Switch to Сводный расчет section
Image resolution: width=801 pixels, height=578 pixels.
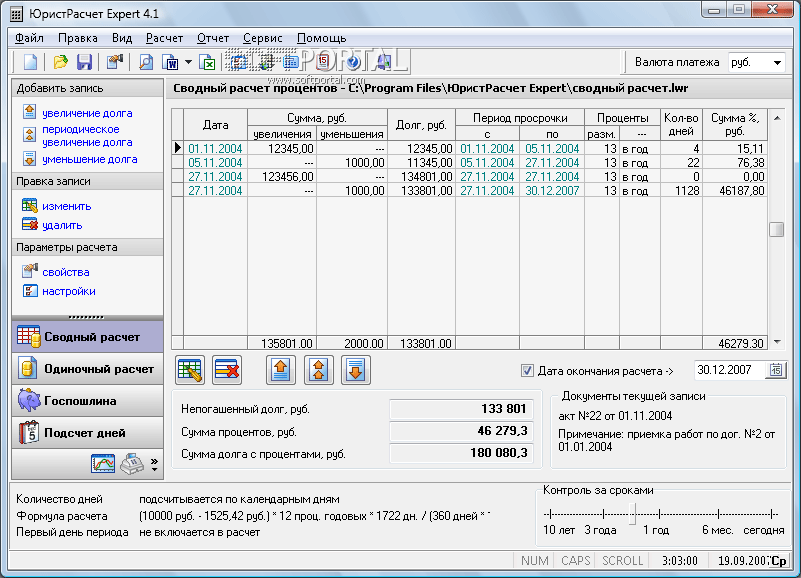coord(87,336)
